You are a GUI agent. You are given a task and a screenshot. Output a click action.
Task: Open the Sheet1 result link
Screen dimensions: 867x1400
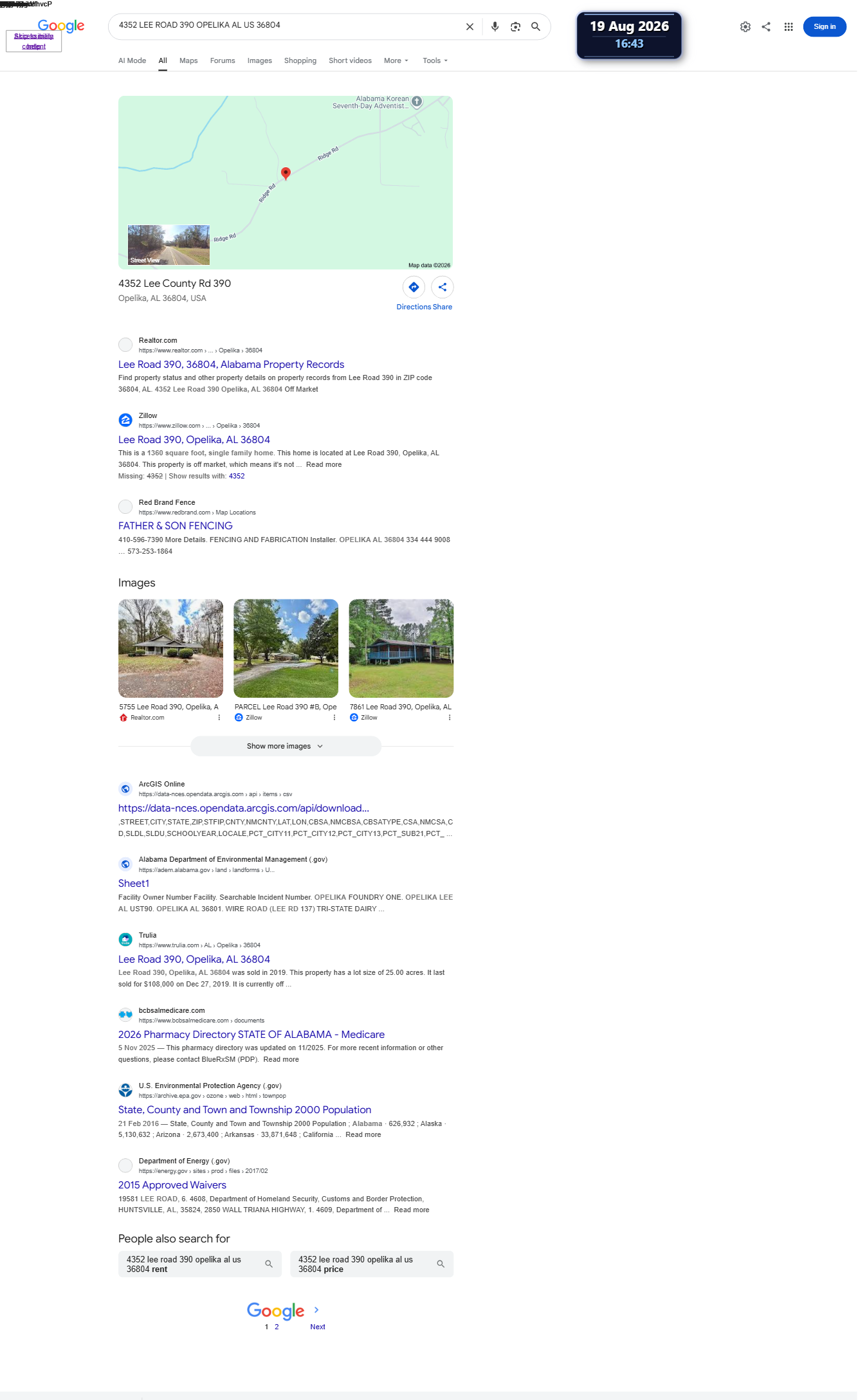pyautogui.click(x=134, y=884)
